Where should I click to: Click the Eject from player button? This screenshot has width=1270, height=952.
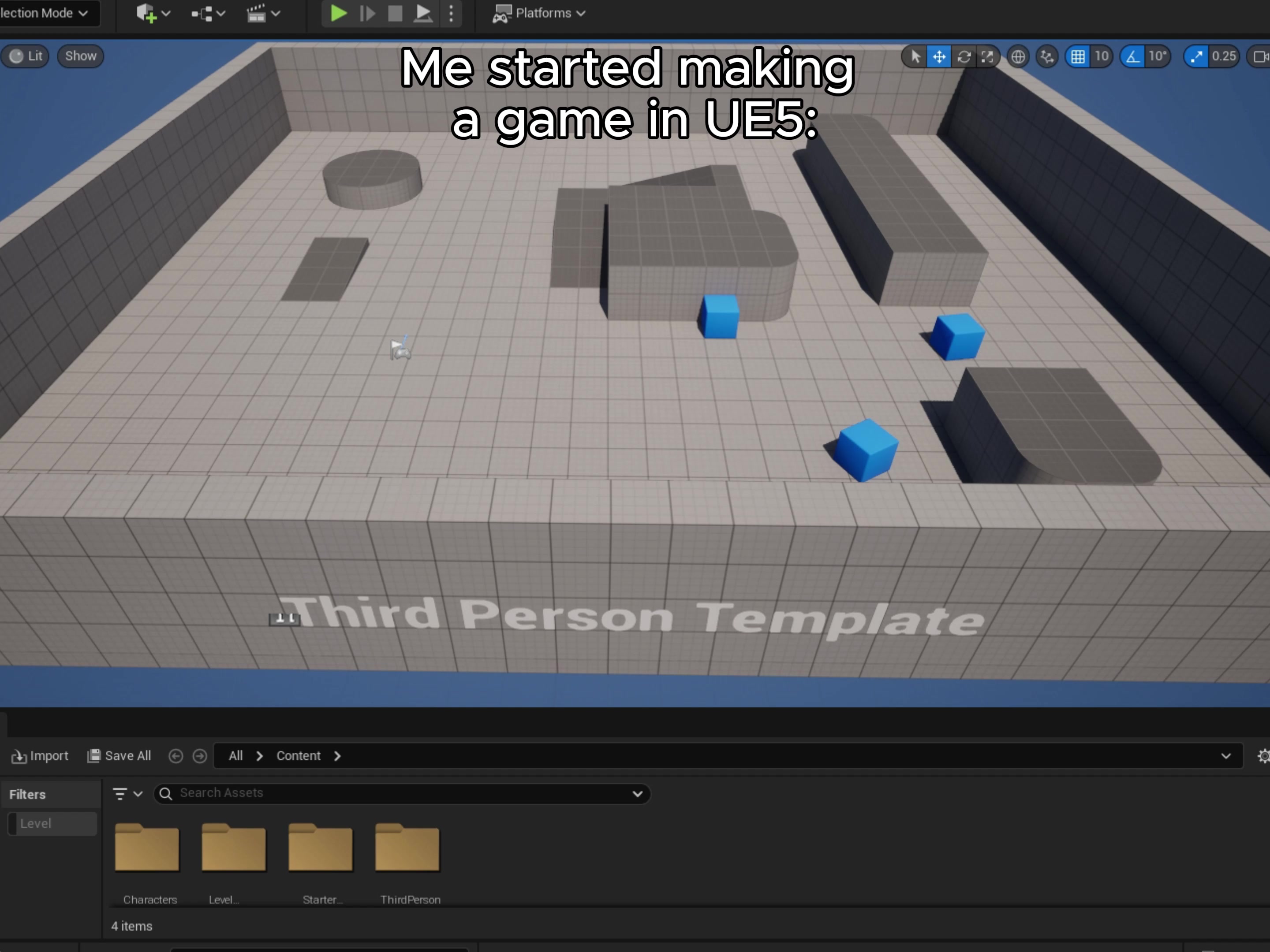(x=423, y=13)
